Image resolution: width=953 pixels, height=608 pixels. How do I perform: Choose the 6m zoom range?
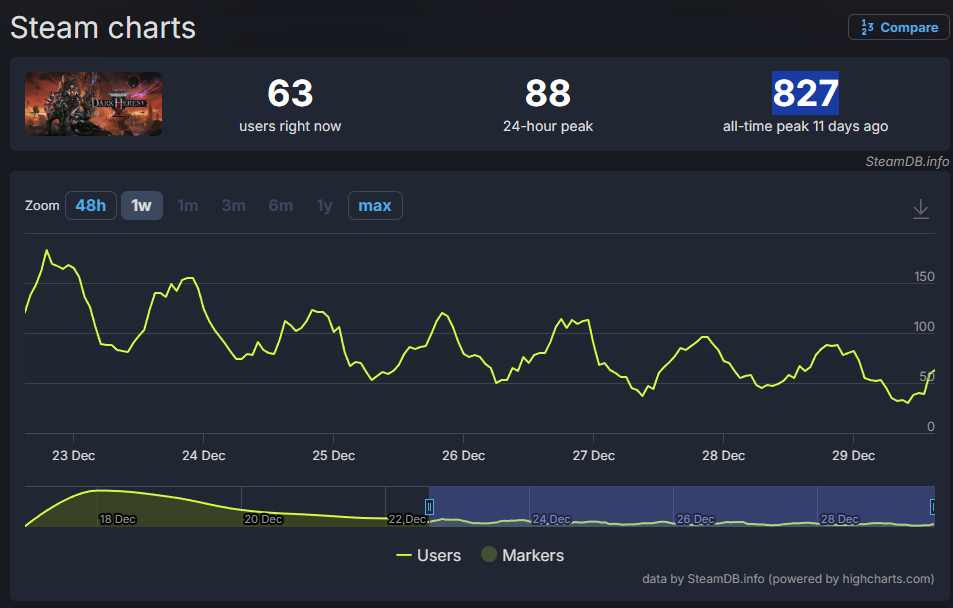tap(281, 206)
